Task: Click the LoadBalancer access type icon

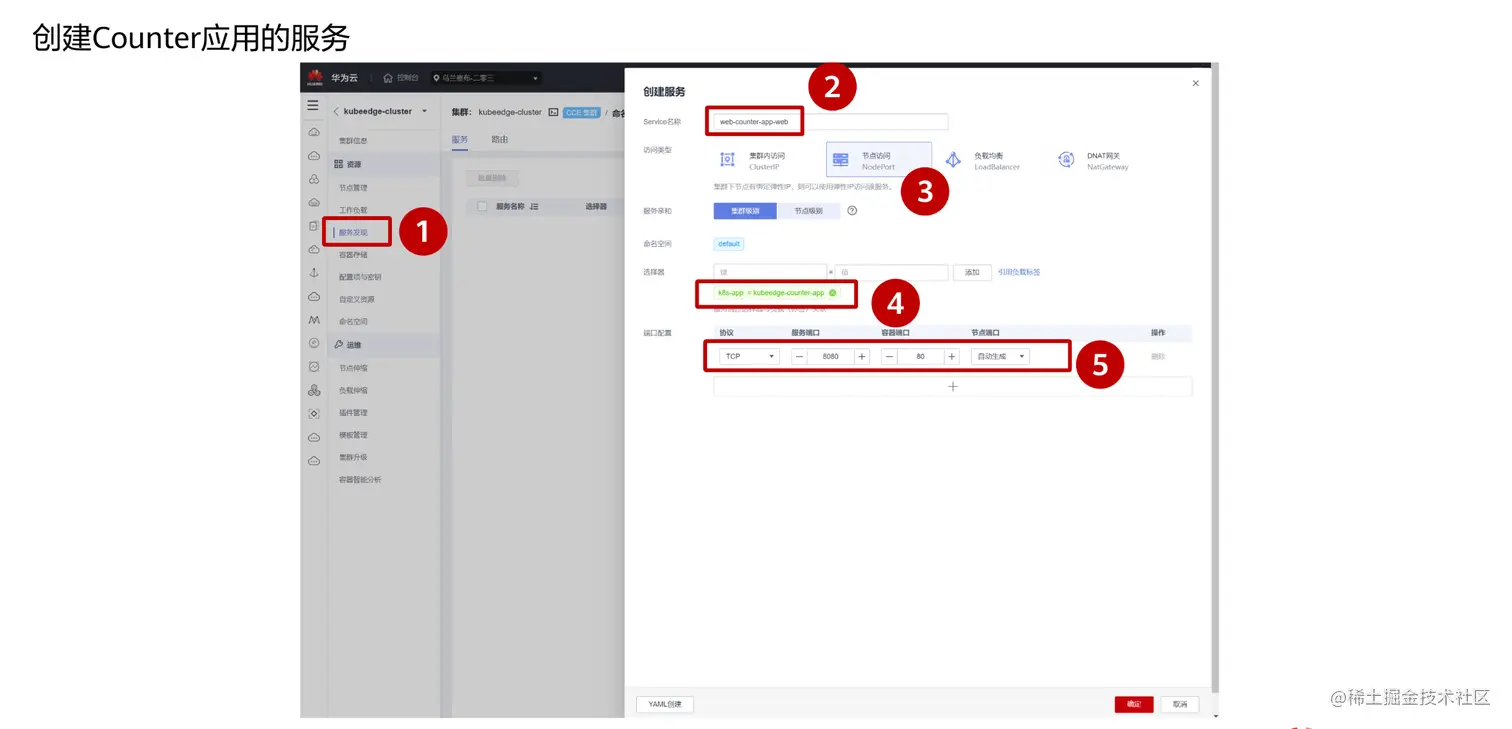Action: 953,160
